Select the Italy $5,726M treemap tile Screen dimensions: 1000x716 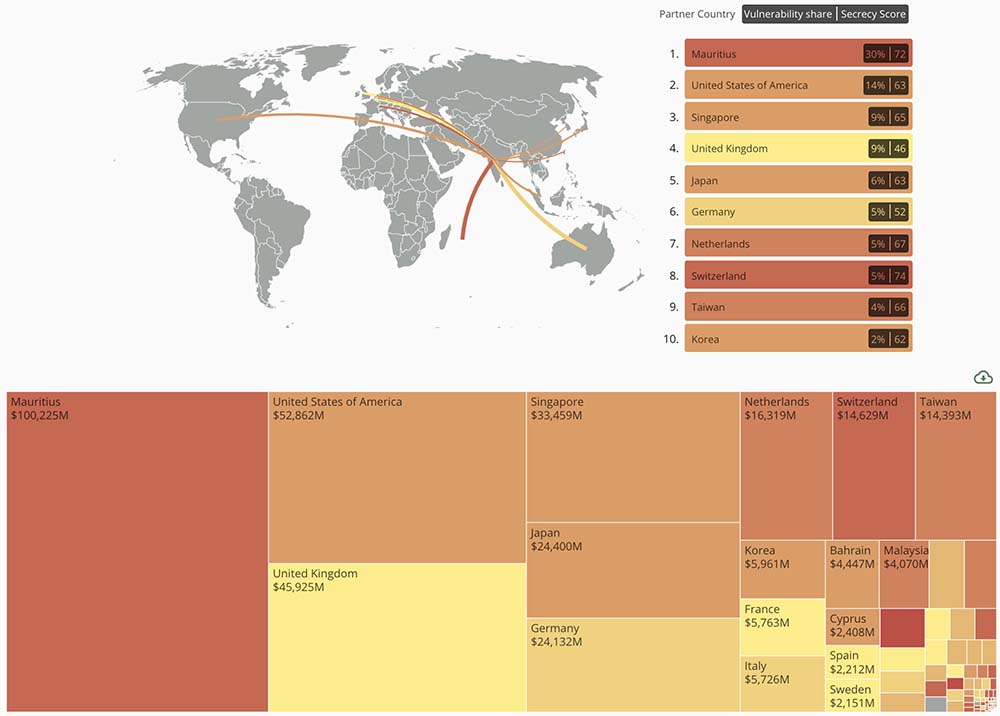[x=783, y=684]
